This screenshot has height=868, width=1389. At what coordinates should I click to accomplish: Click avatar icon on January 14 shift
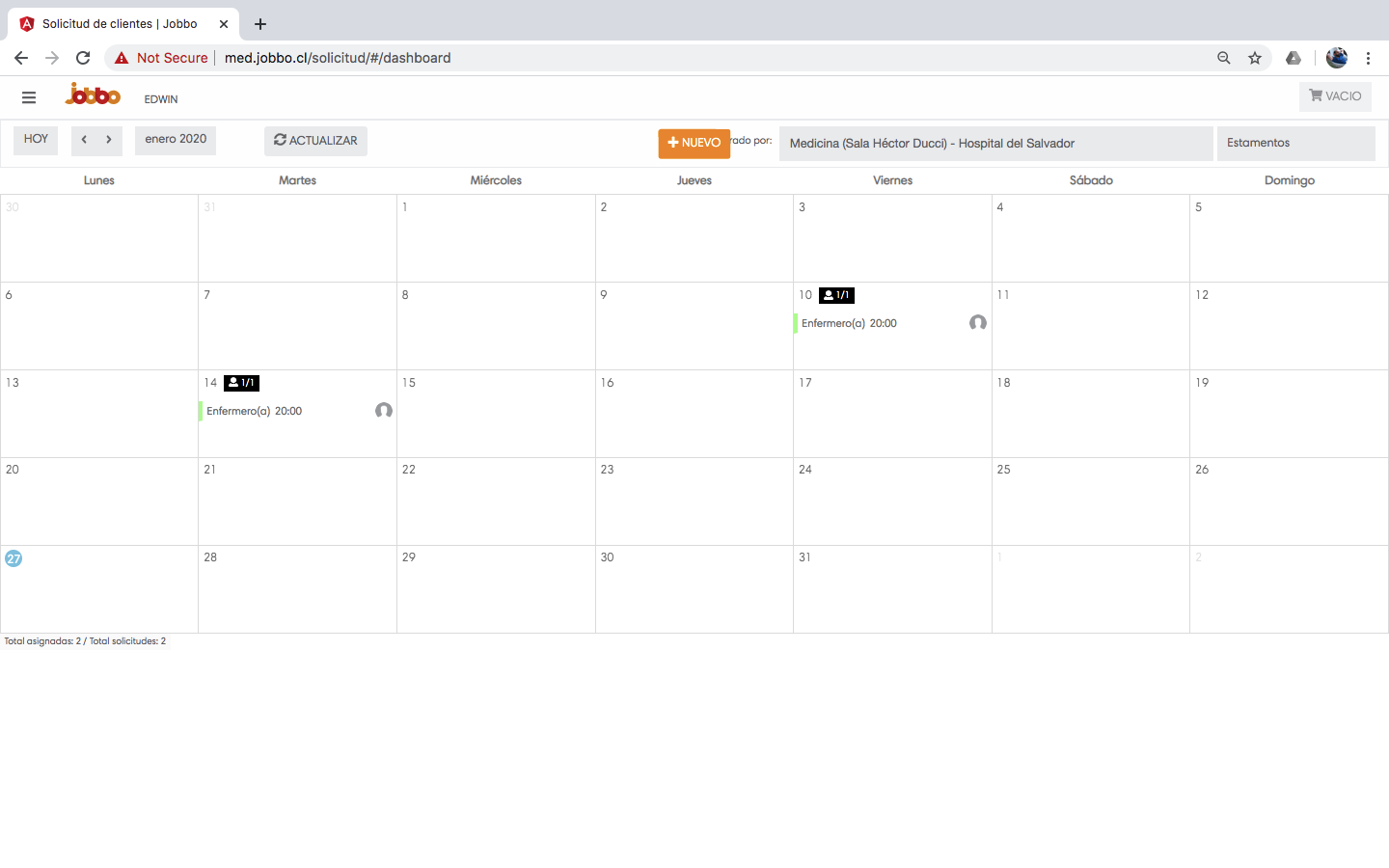[383, 411]
